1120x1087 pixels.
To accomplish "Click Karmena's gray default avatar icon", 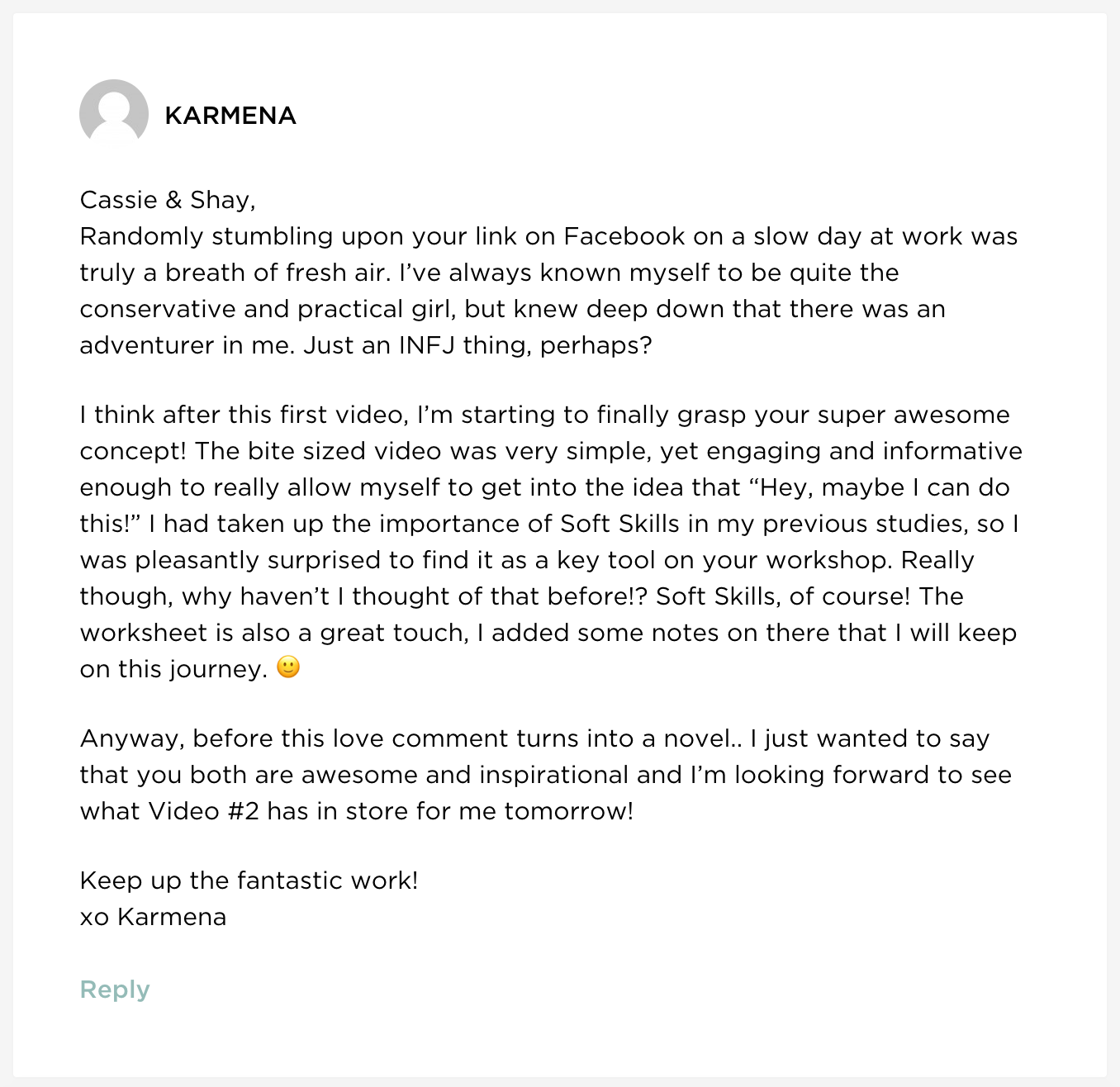I will (114, 114).
